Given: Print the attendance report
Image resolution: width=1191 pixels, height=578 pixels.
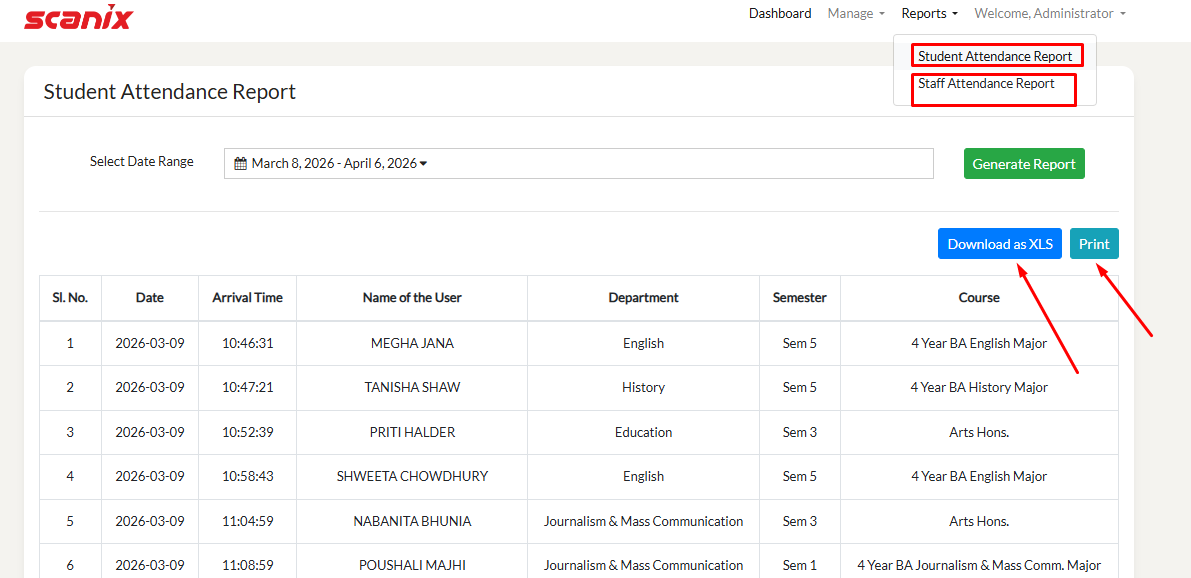Looking at the screenshot, I should [x=1094, y=244].
